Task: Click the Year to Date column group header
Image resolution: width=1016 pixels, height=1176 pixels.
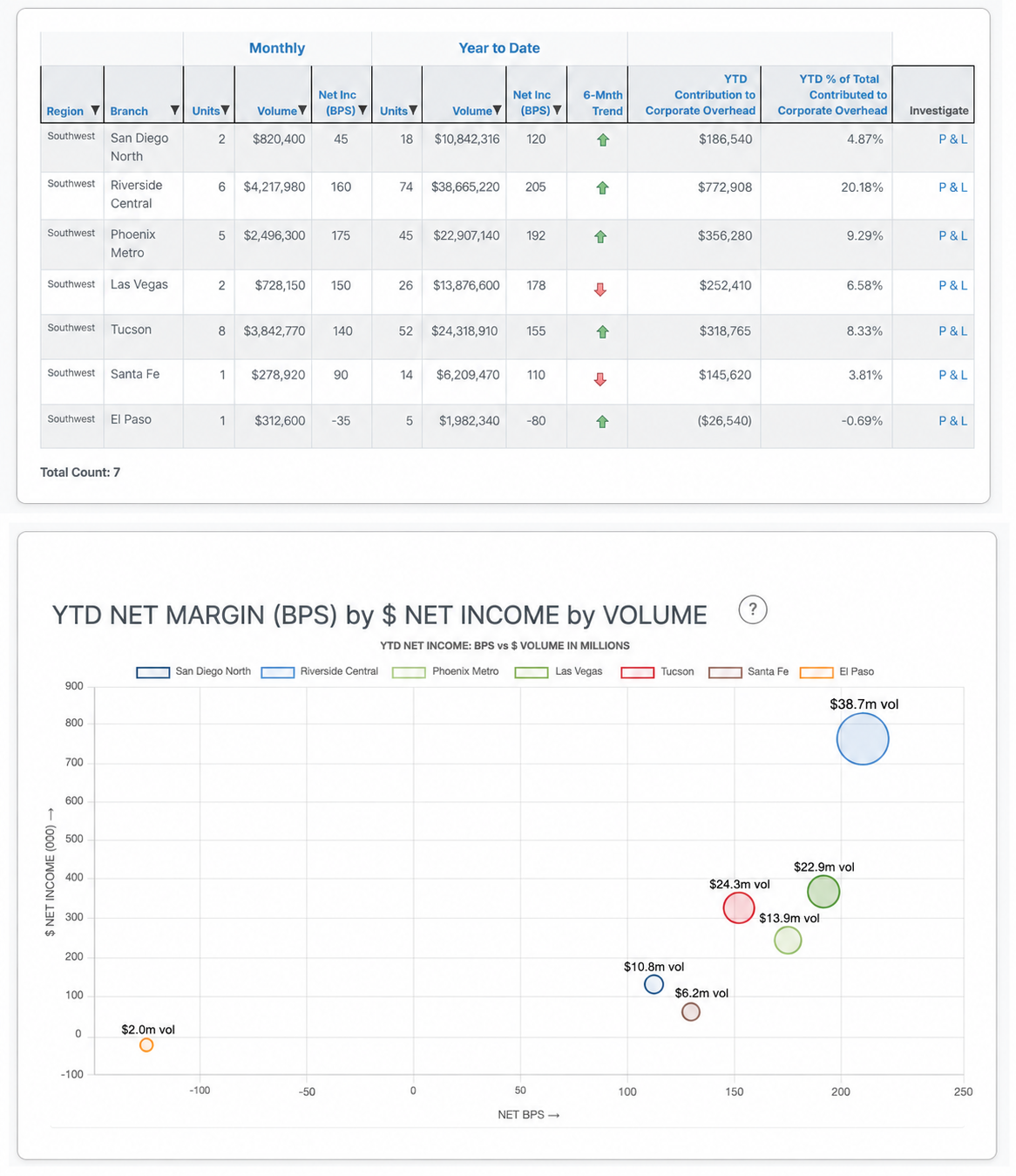Action: point(499,48)
